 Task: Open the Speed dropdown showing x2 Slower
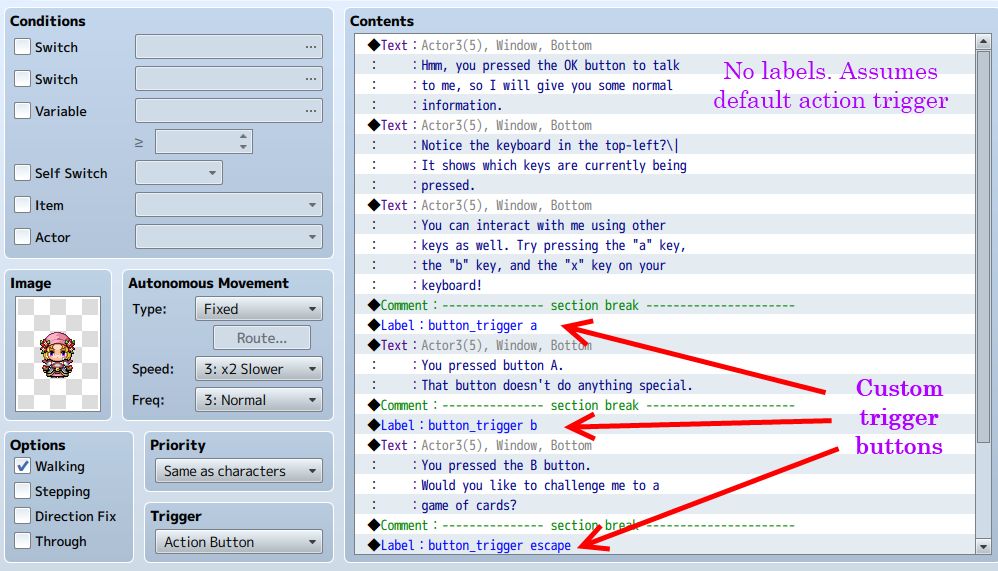click(258, 369)
